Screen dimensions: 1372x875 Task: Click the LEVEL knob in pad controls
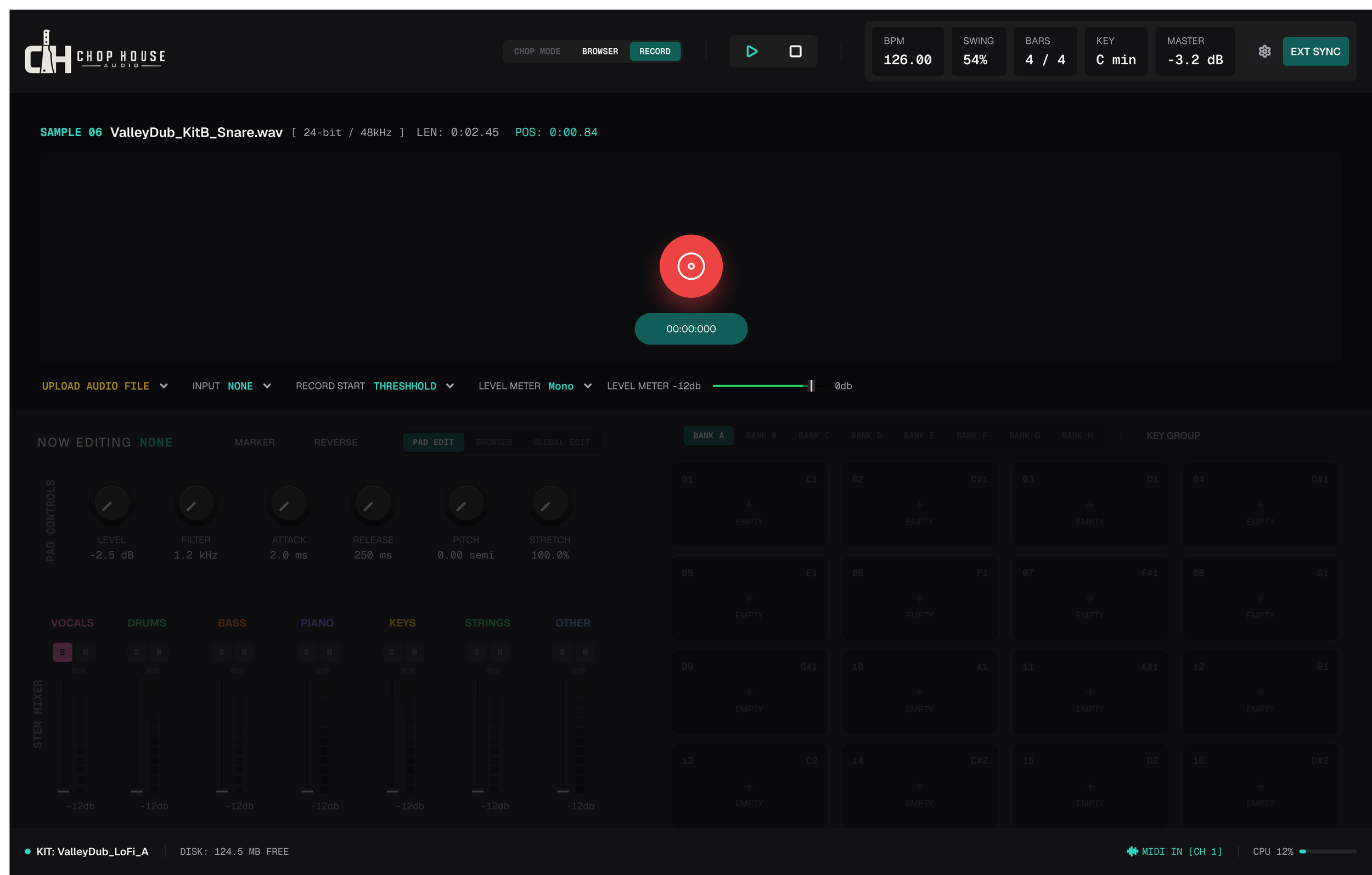pos(111,504)
